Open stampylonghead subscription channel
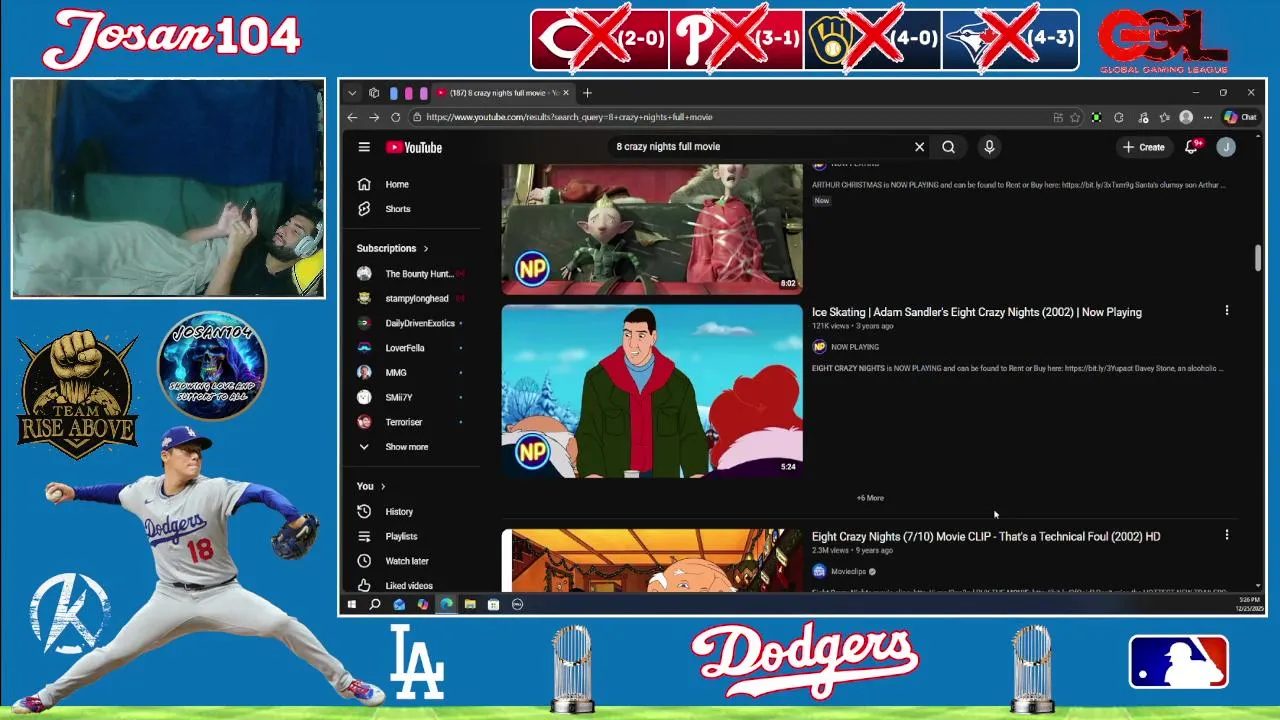1280x720 pixels. click(x=412, y=298)
